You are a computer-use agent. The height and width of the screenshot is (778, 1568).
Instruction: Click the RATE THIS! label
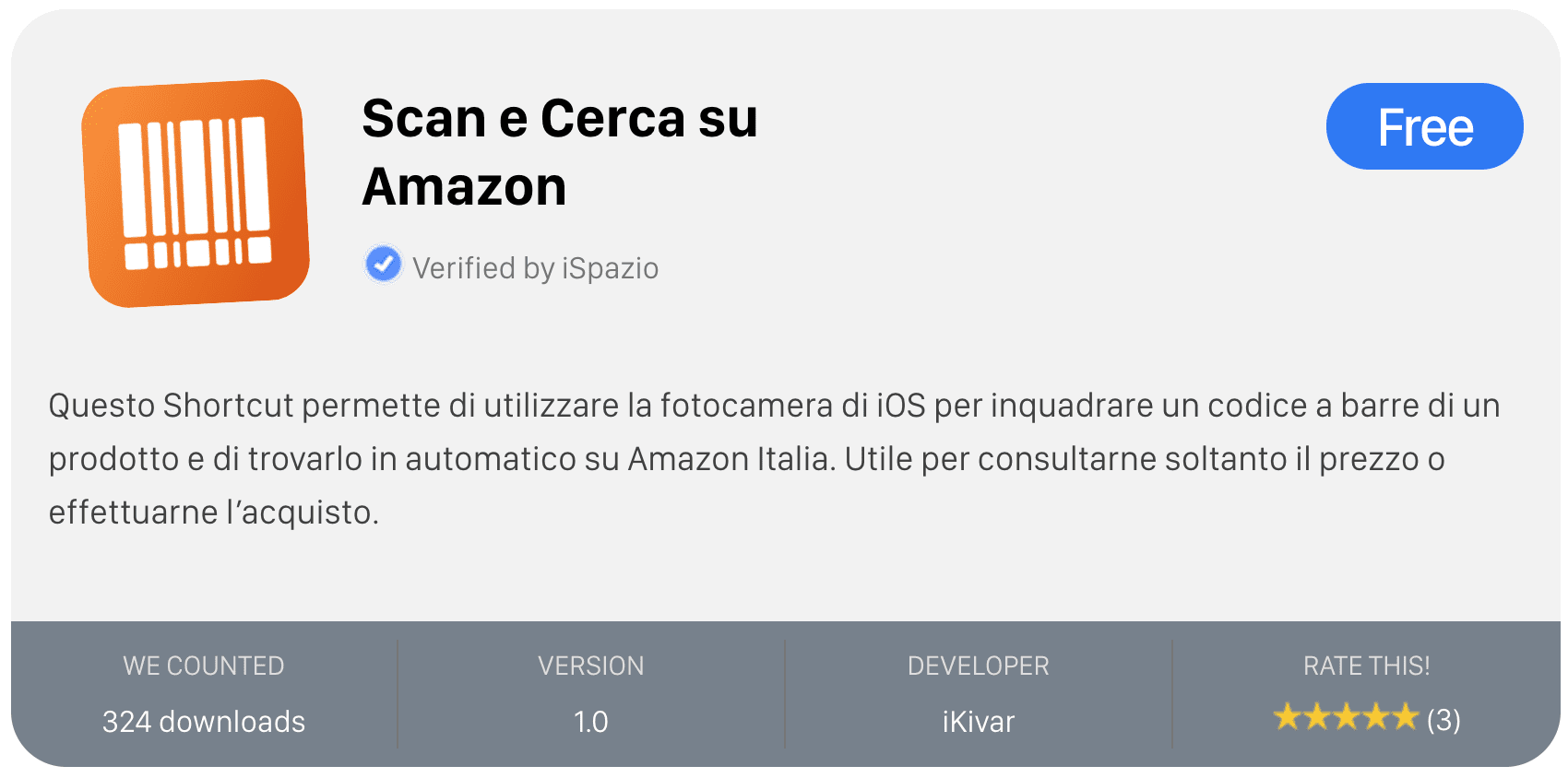coord(1367,666)
